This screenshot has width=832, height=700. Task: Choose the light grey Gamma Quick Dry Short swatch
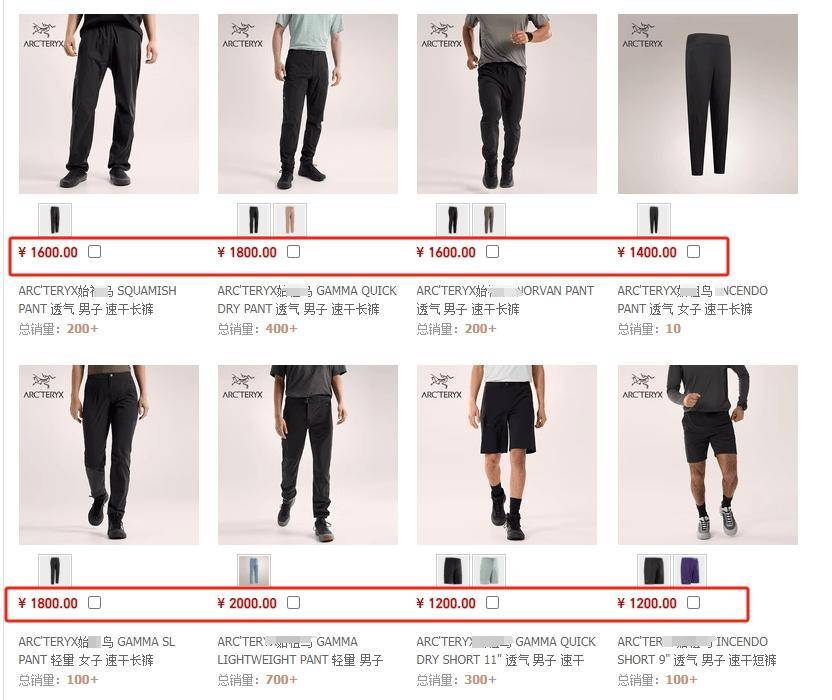click(x=489, y=570)
